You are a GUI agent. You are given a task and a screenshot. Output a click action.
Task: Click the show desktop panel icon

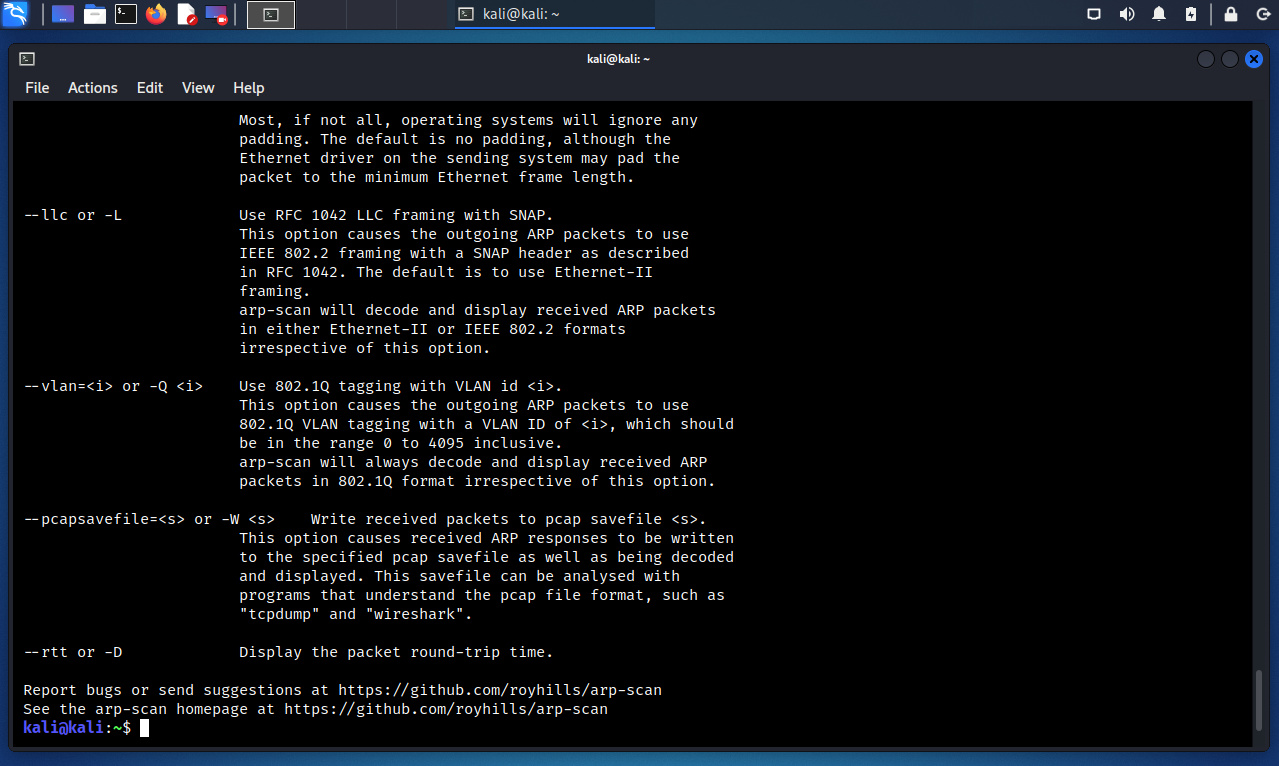point(63,14)
